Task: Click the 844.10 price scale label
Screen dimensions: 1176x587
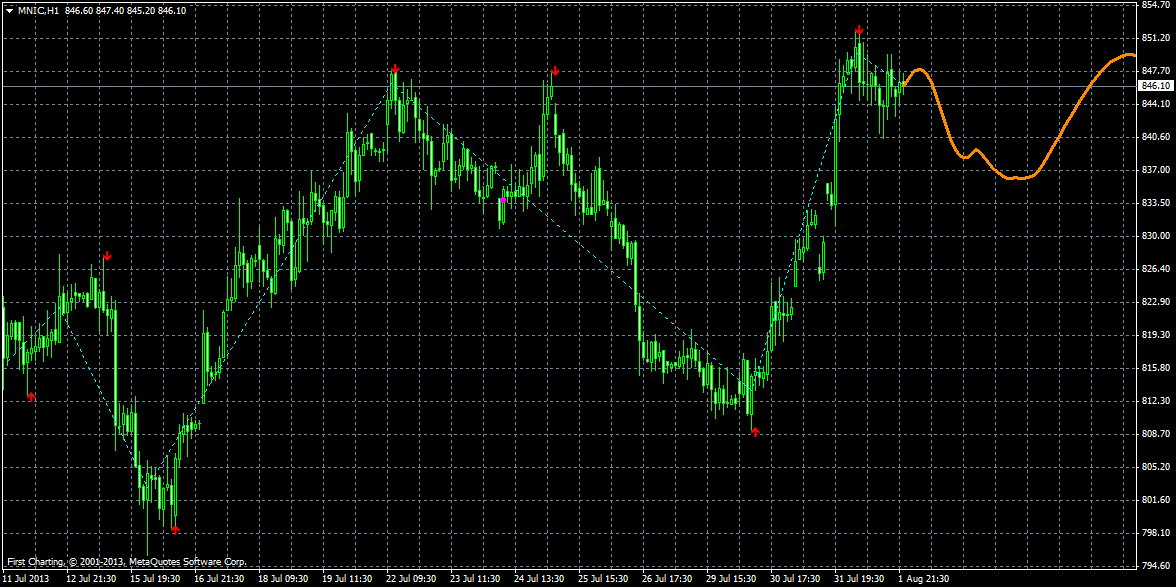Action: point(1156,103)
